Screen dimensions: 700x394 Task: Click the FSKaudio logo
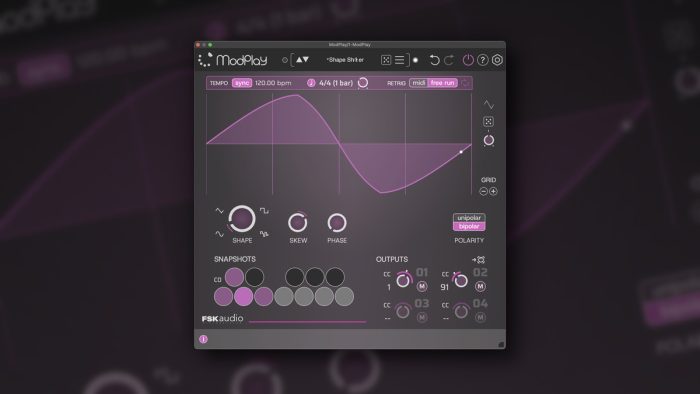tap(222, 318)
